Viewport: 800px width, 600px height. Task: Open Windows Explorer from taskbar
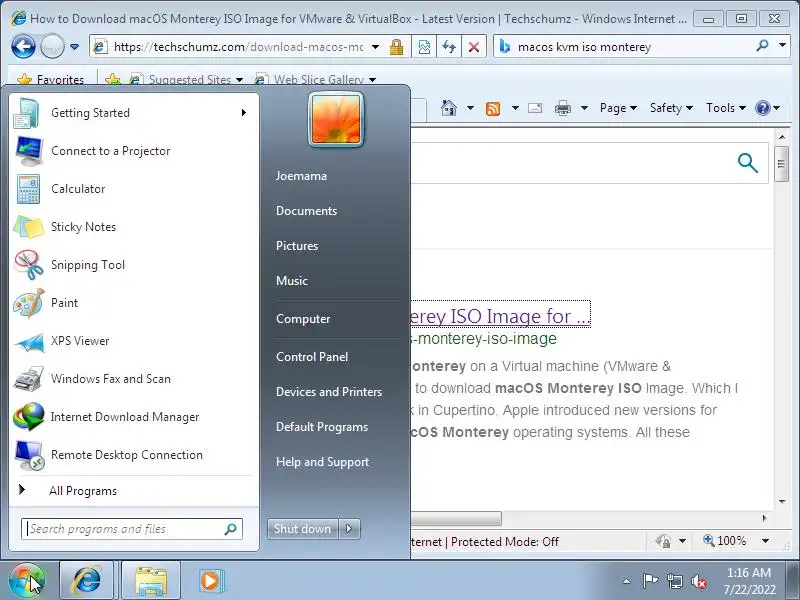pyautogui.click(x=151, y=581)
